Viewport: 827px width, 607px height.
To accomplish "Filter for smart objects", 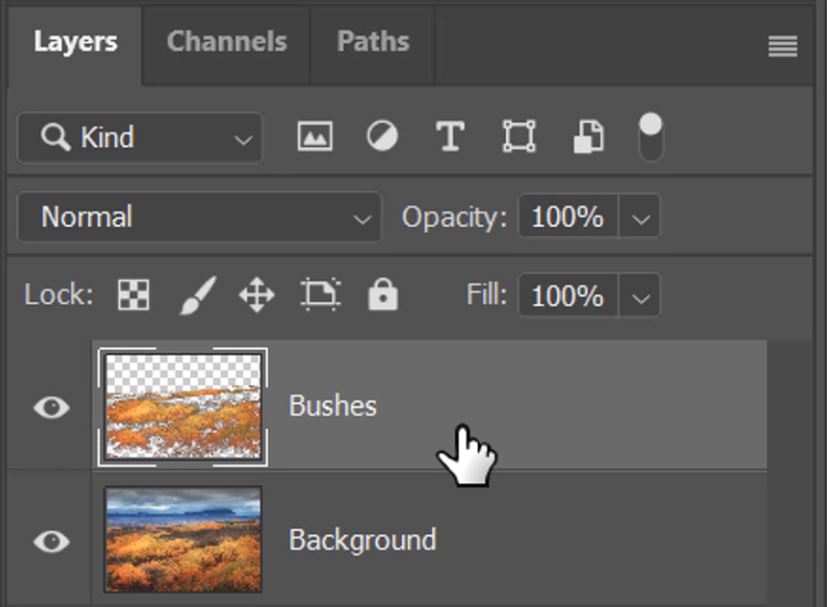I will (587, 137).
